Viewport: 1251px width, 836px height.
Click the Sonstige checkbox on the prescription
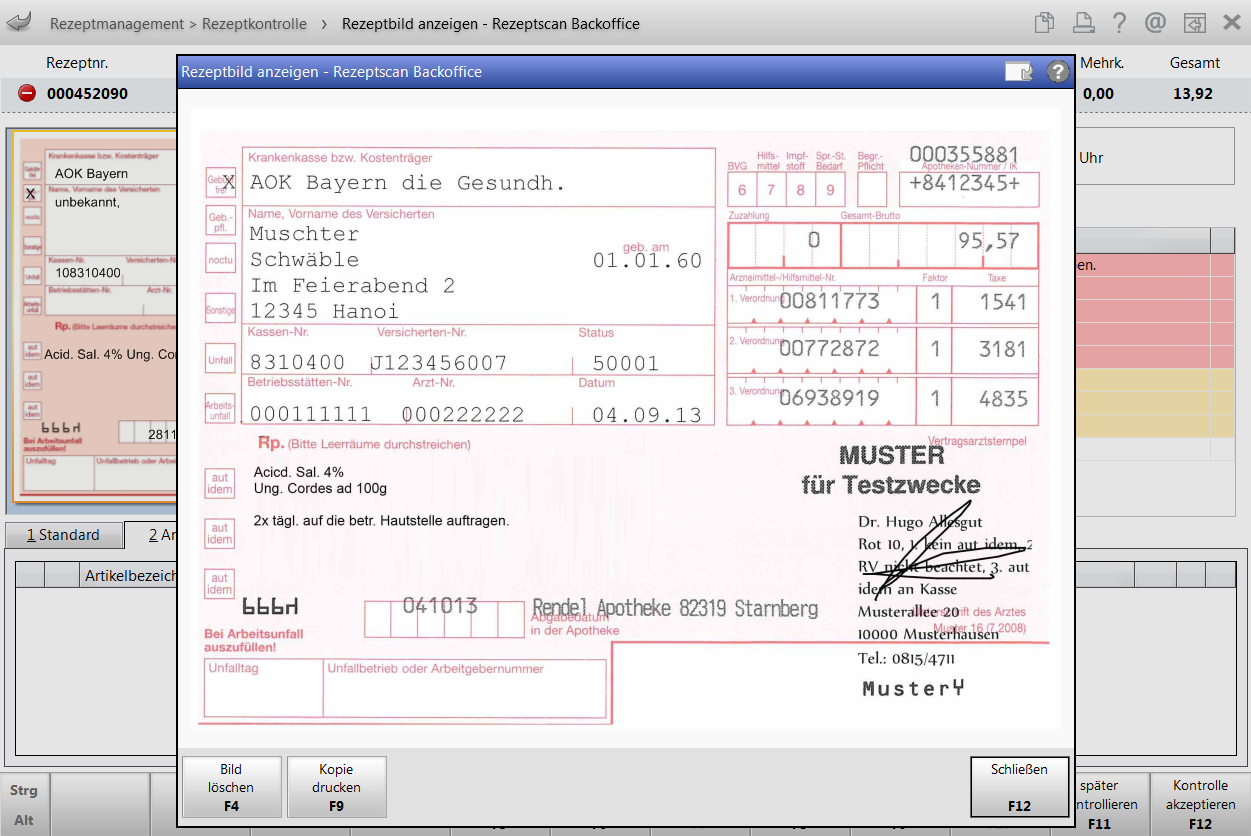point(220,310)
